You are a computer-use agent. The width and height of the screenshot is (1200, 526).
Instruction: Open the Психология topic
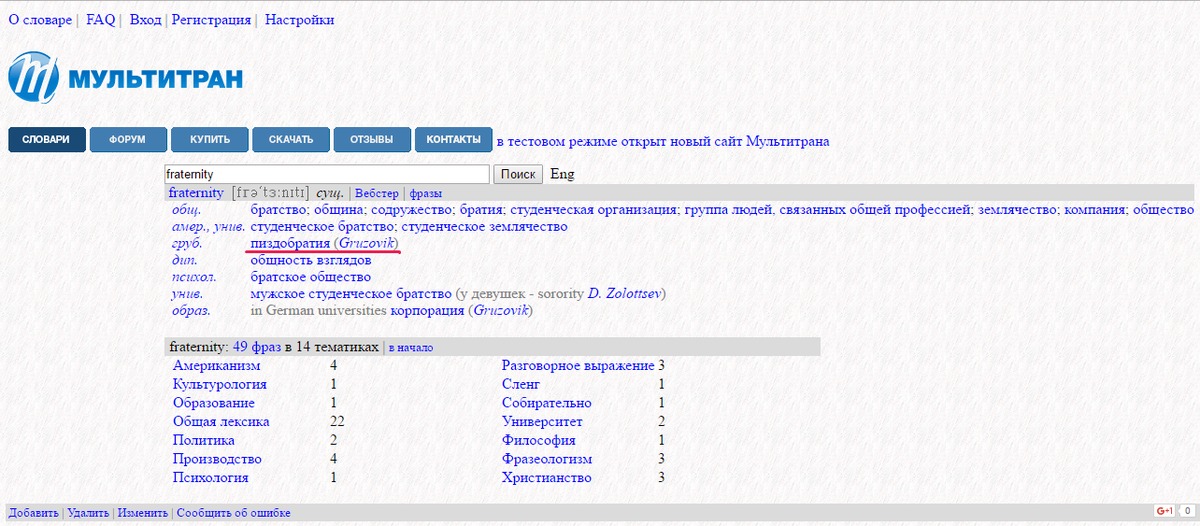[211, 478]
